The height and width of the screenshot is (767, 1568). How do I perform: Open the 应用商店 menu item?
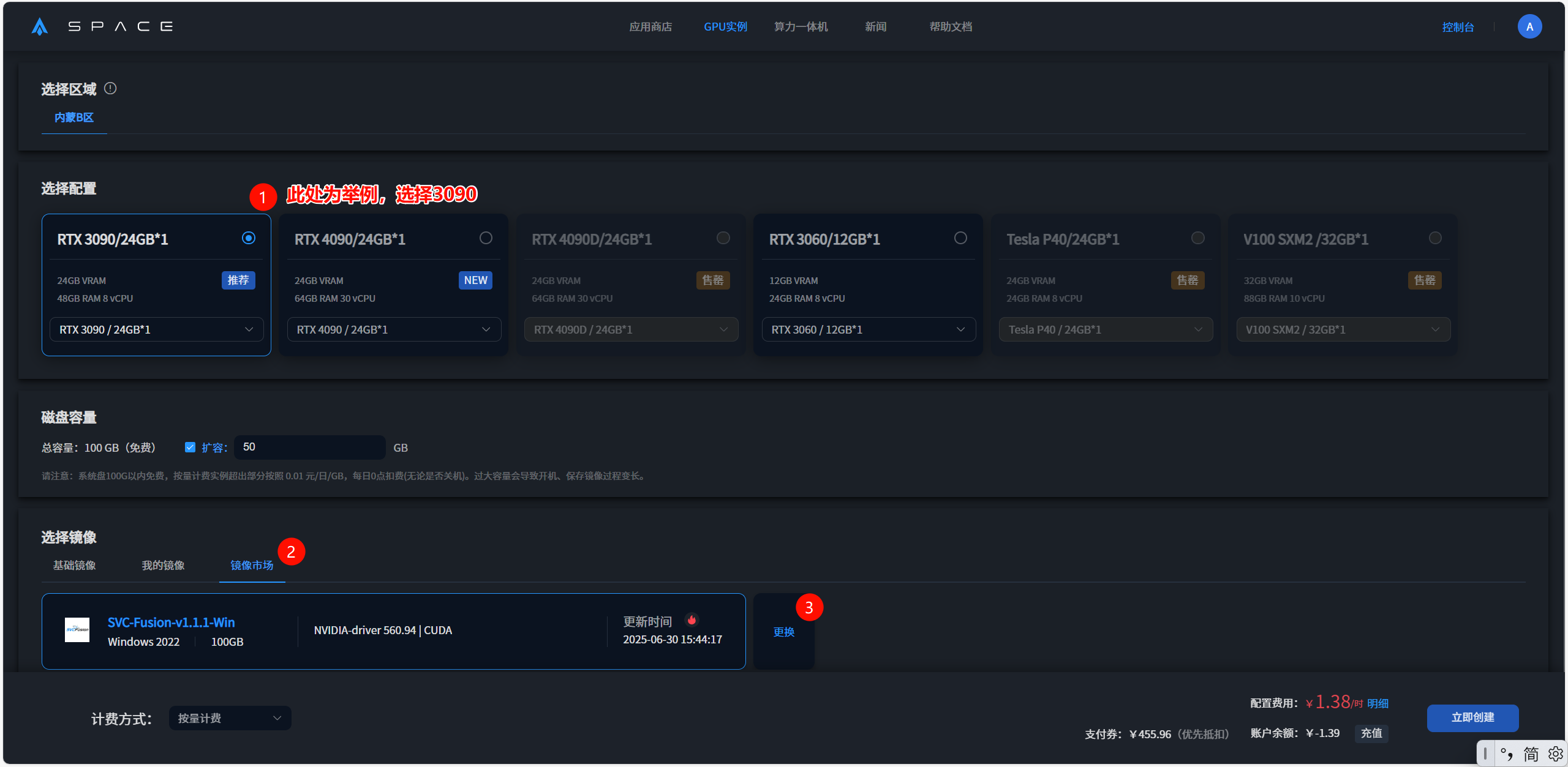point(650,27)
